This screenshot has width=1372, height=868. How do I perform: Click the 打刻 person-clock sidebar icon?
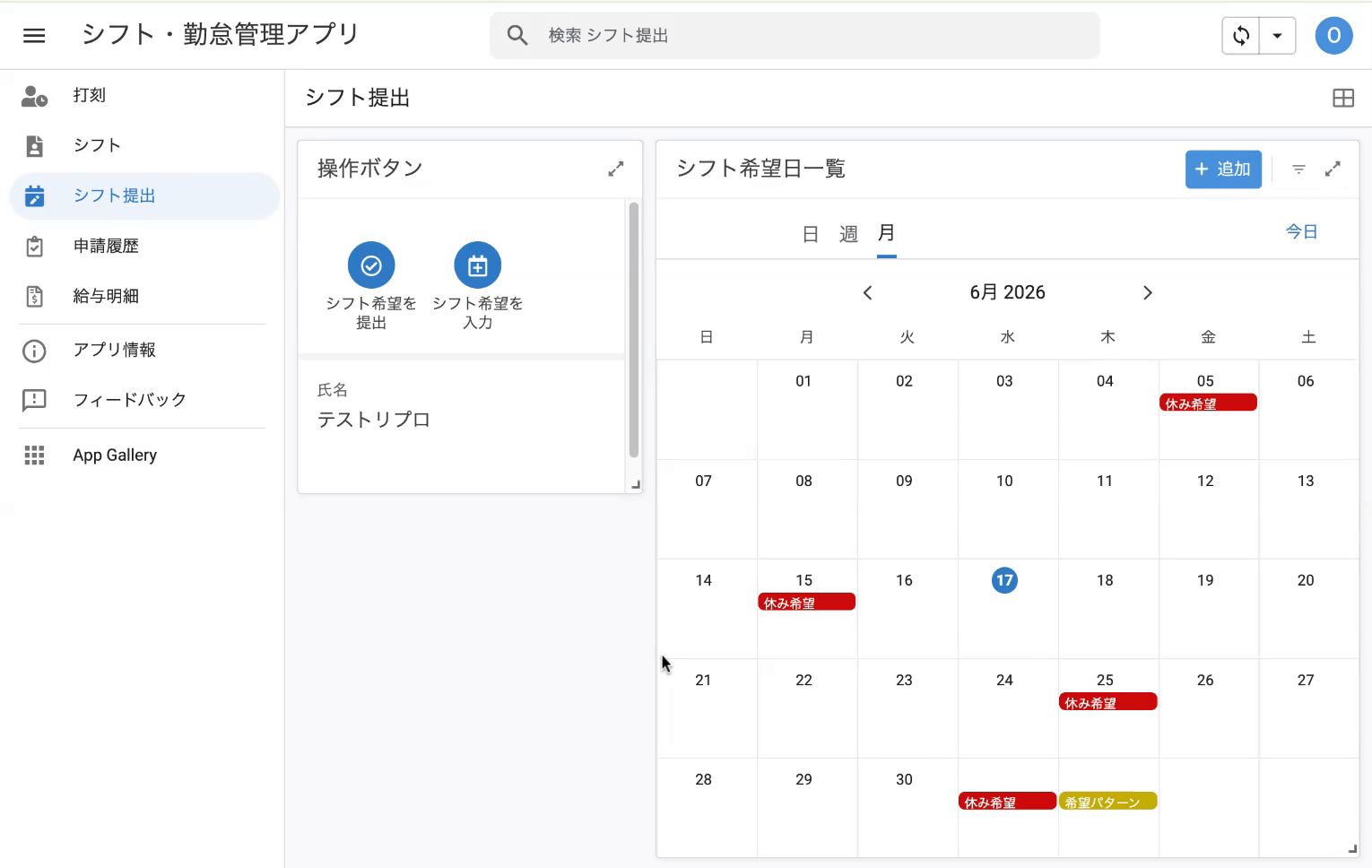click(34, 96)
